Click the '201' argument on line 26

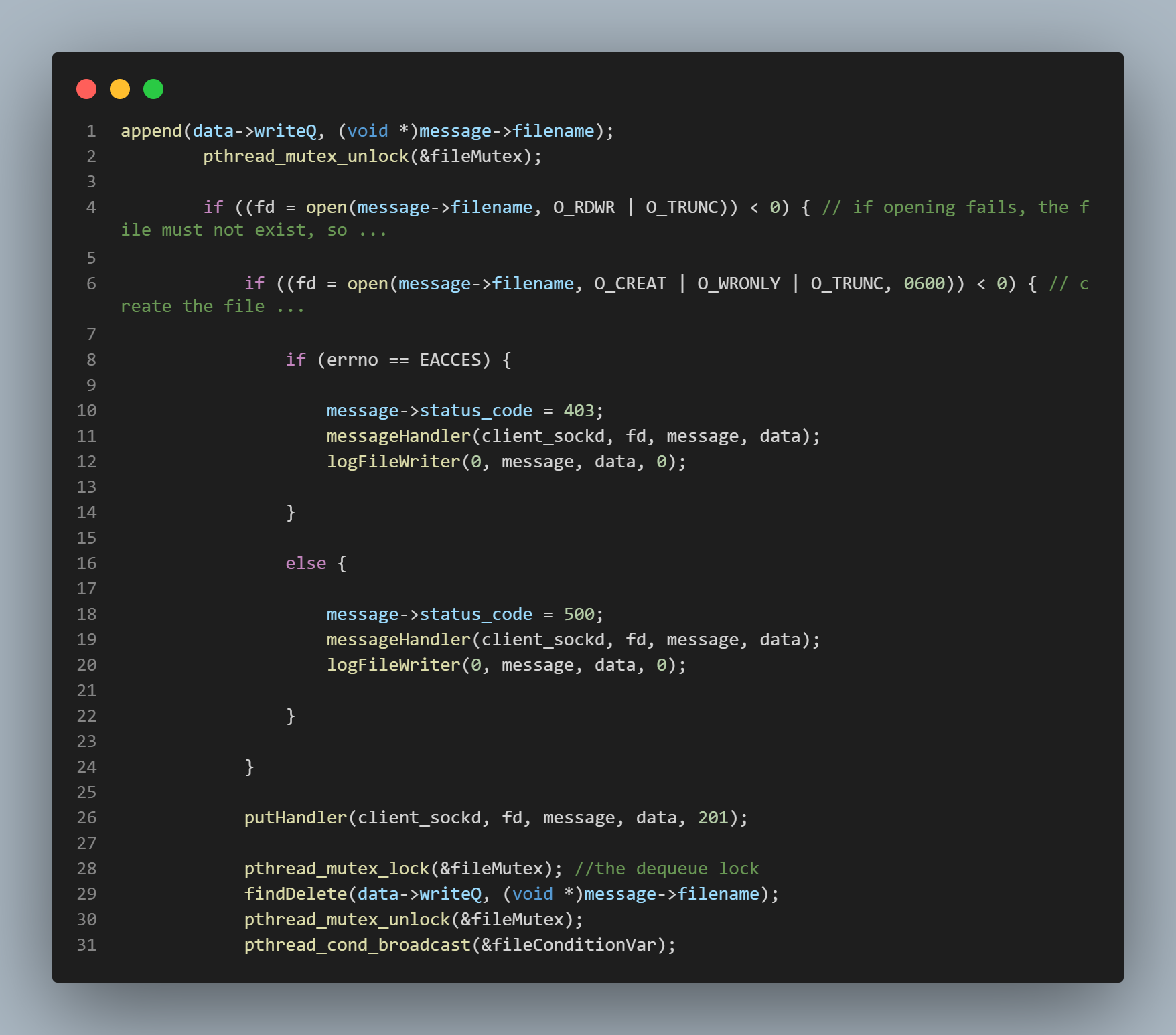[713, 817]
